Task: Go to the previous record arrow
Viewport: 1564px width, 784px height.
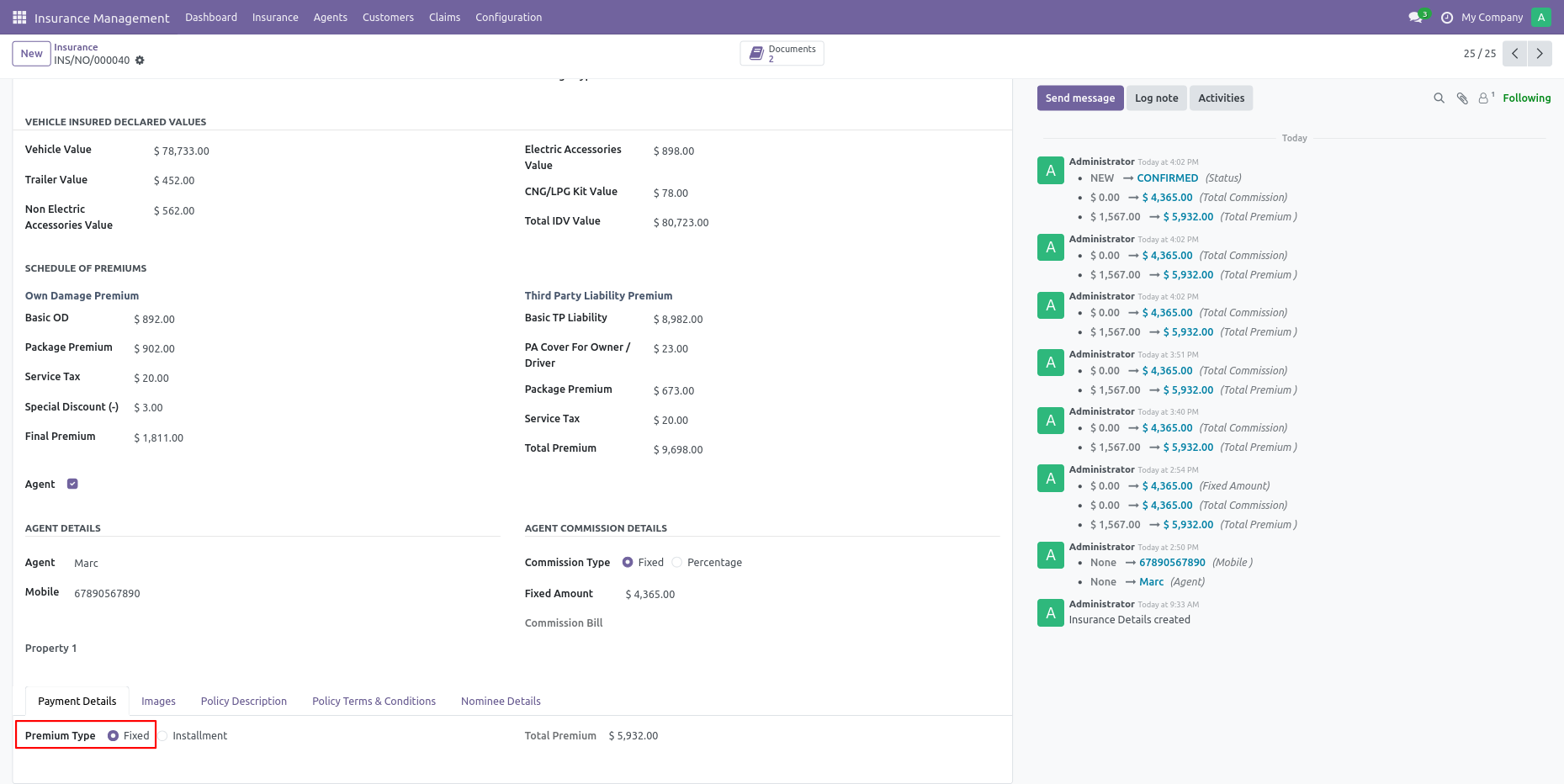Action: (1515, 53)
